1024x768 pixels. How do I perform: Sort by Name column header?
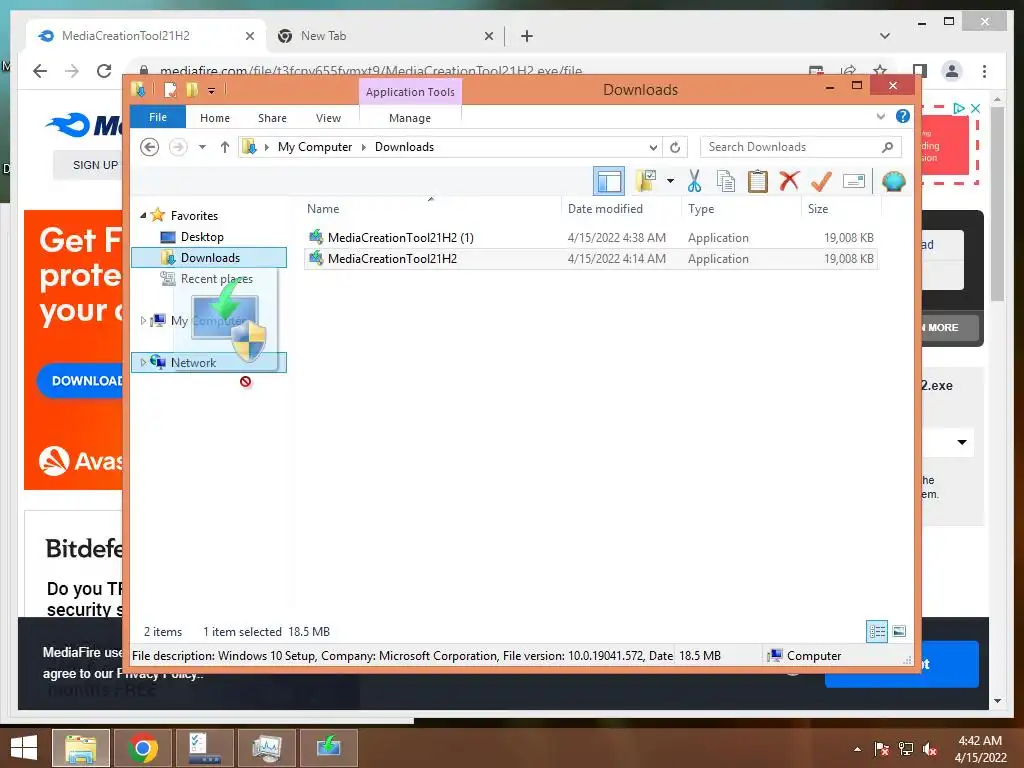coord(431,209)
